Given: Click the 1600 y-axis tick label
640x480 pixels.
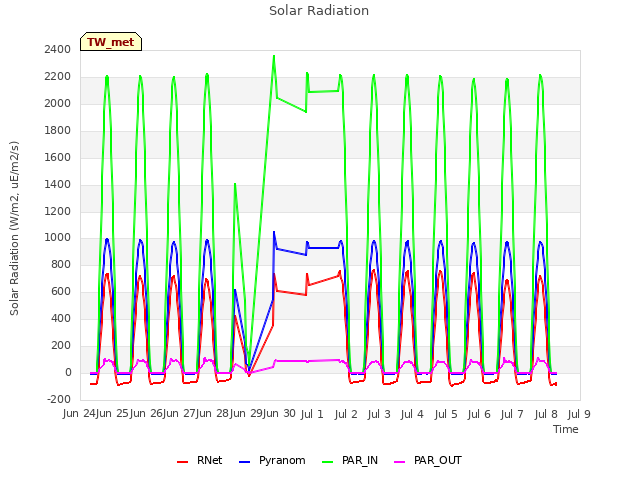Looking at the screenshot, I should [58, 158].
